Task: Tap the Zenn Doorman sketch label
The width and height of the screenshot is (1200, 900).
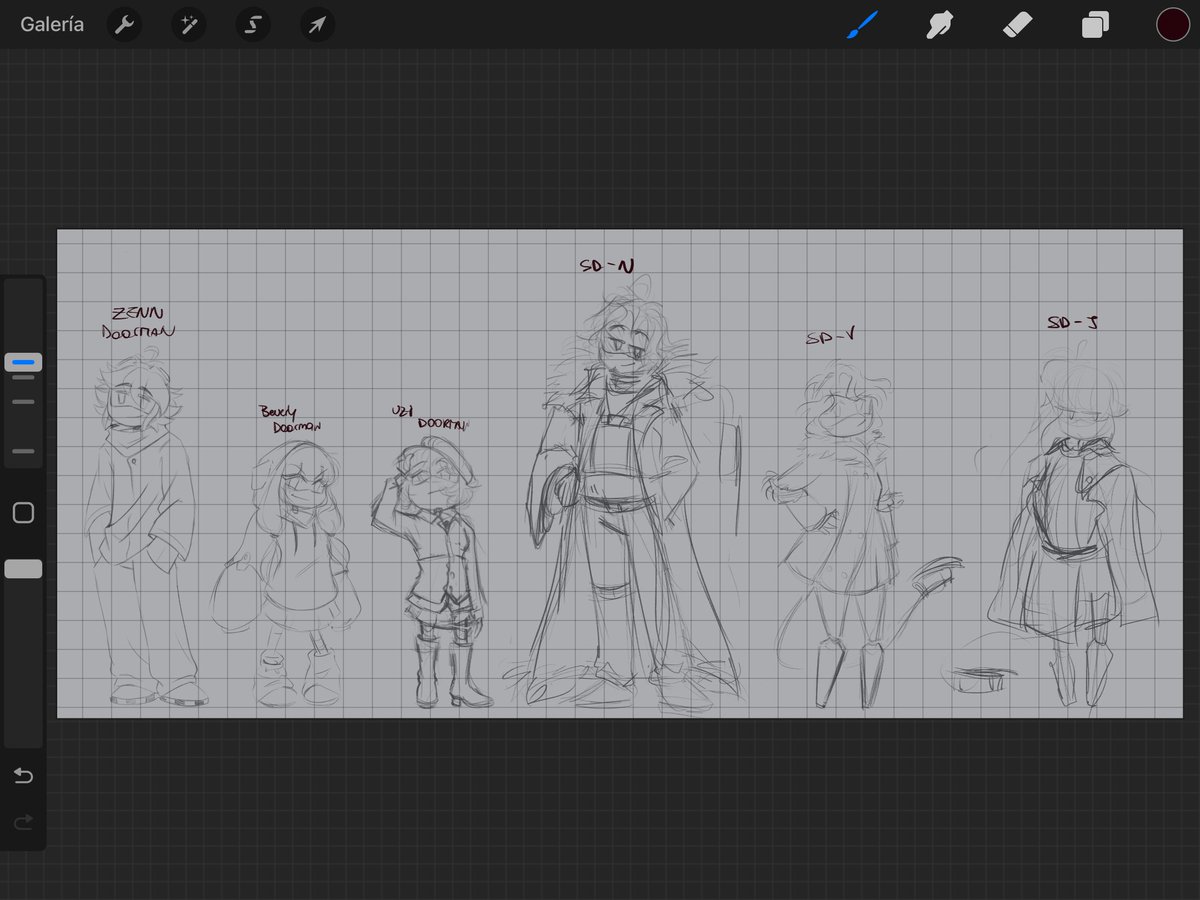Action: 138,320
